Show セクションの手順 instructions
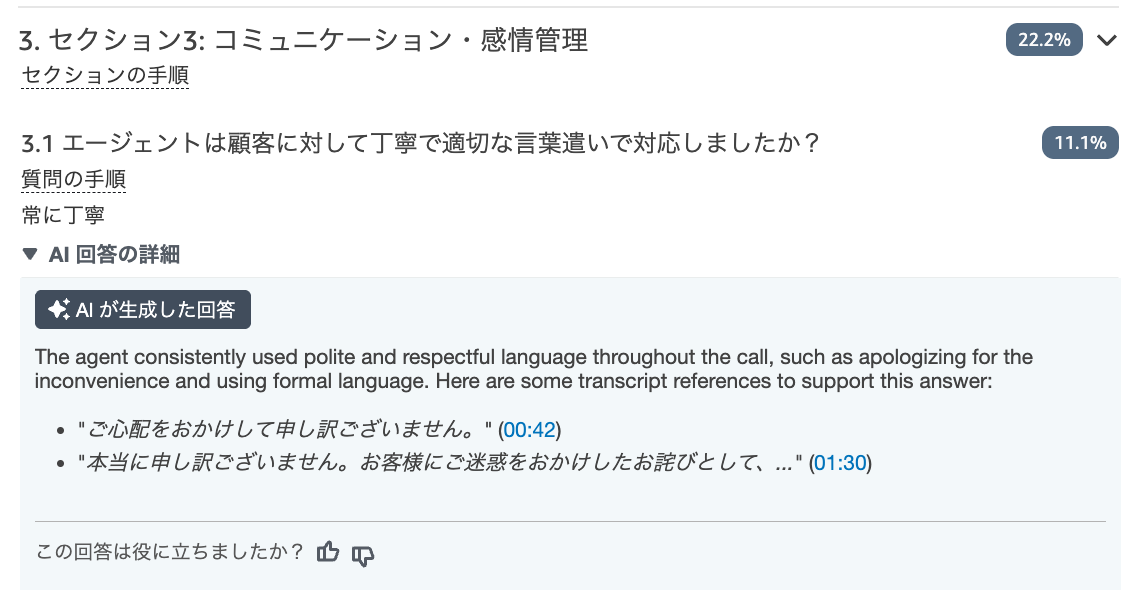 [105, 75]
